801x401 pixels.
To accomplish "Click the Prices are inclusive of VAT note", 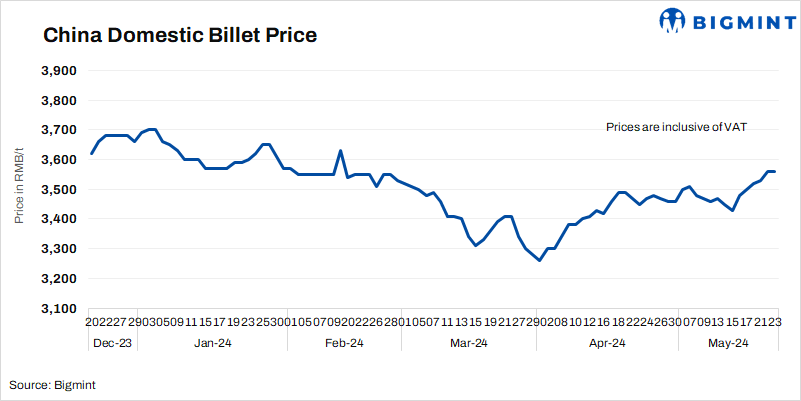I will [x=677, y=127].
